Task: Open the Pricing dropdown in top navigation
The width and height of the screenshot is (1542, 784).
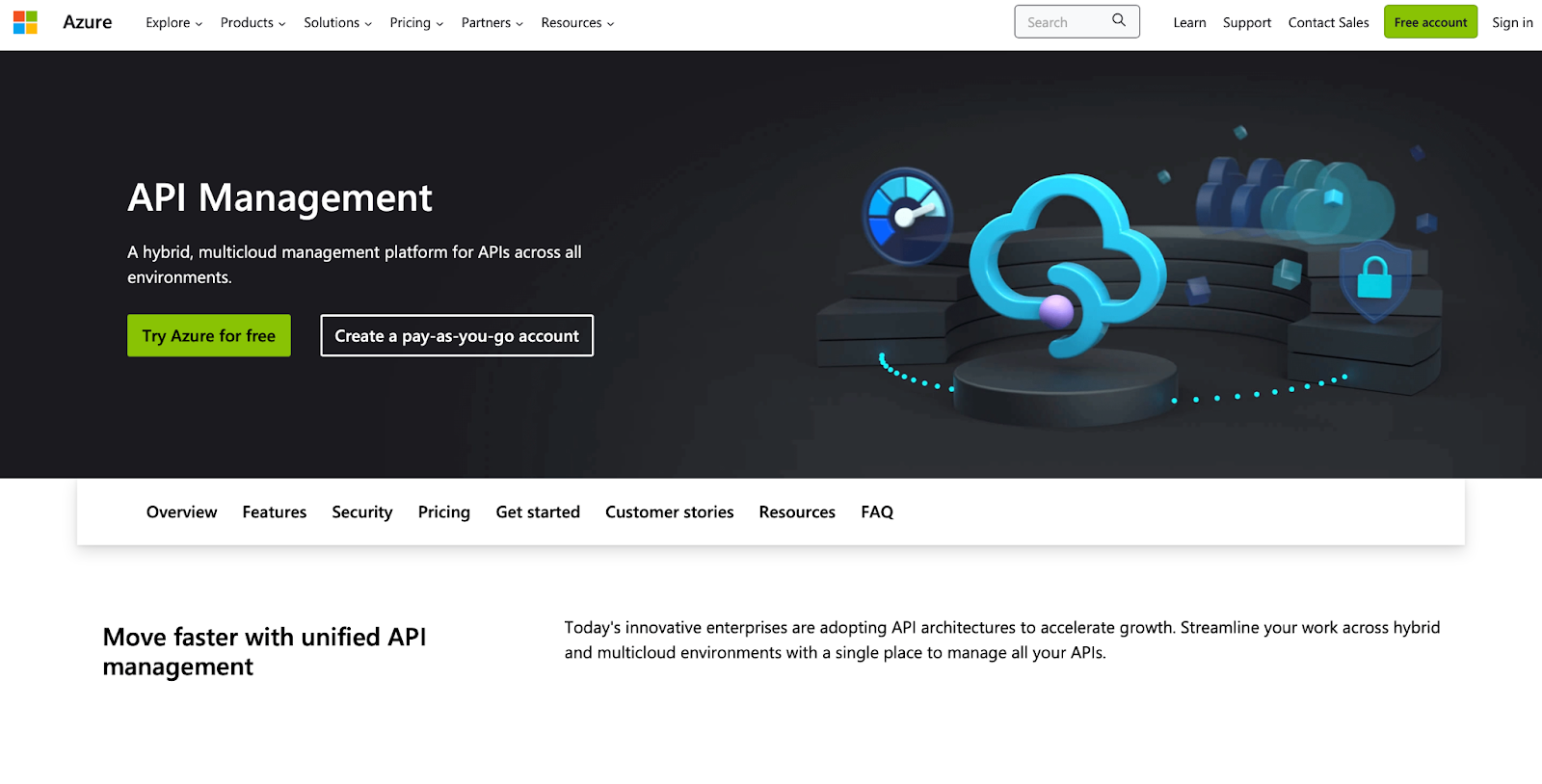Action: 416,23
